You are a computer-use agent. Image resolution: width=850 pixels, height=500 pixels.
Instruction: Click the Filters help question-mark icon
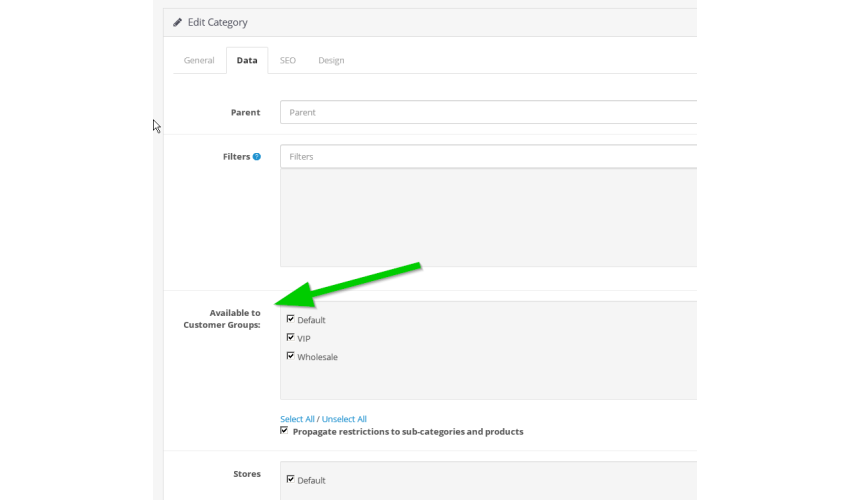[x=257, y=157]
